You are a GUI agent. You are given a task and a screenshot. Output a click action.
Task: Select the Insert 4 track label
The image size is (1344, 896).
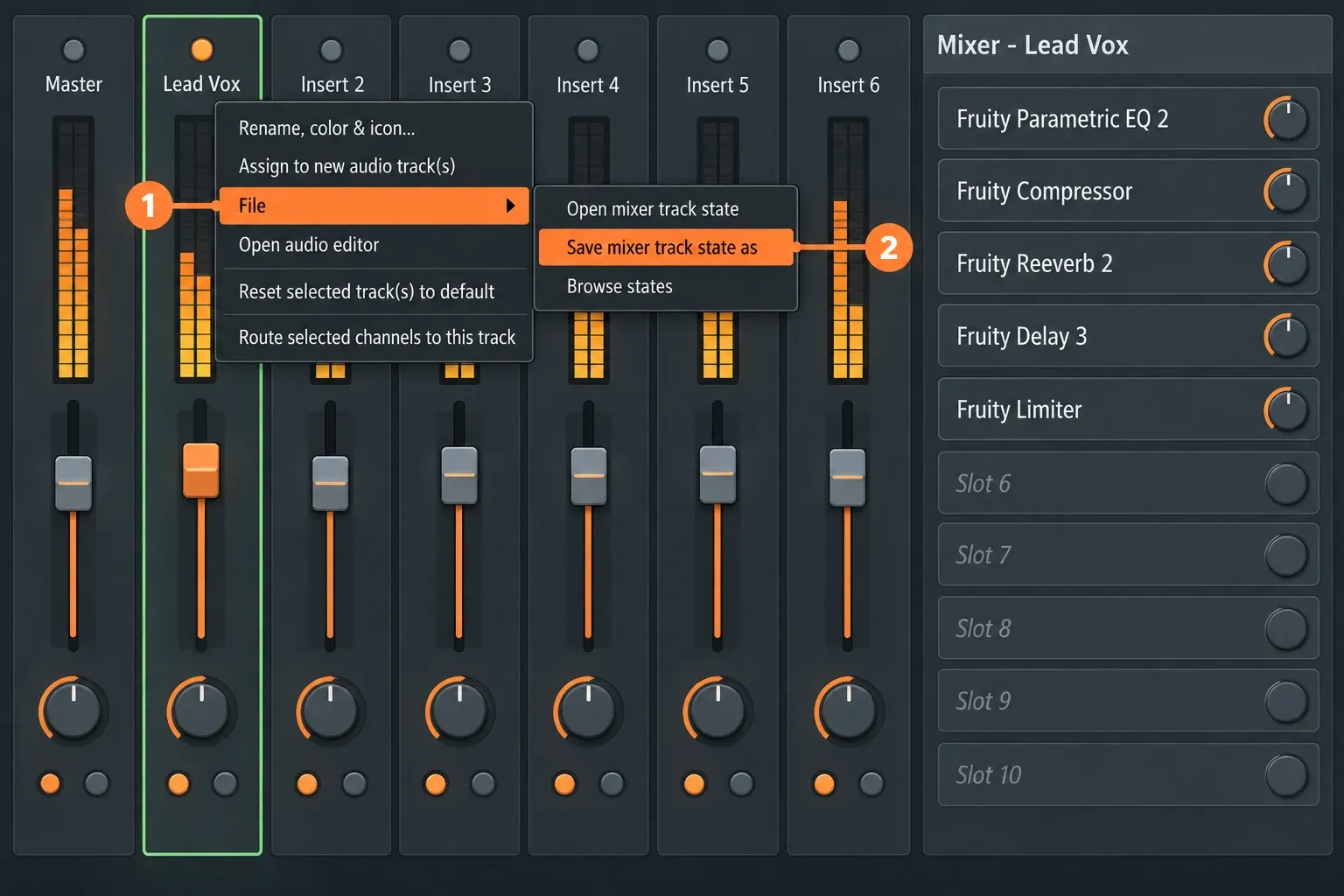[588, 85]
